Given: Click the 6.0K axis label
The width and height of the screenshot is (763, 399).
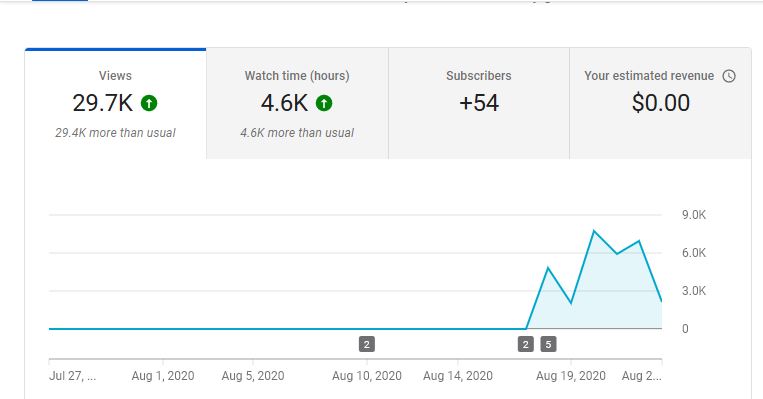Looking at the screenshot, I should [694, 253].
